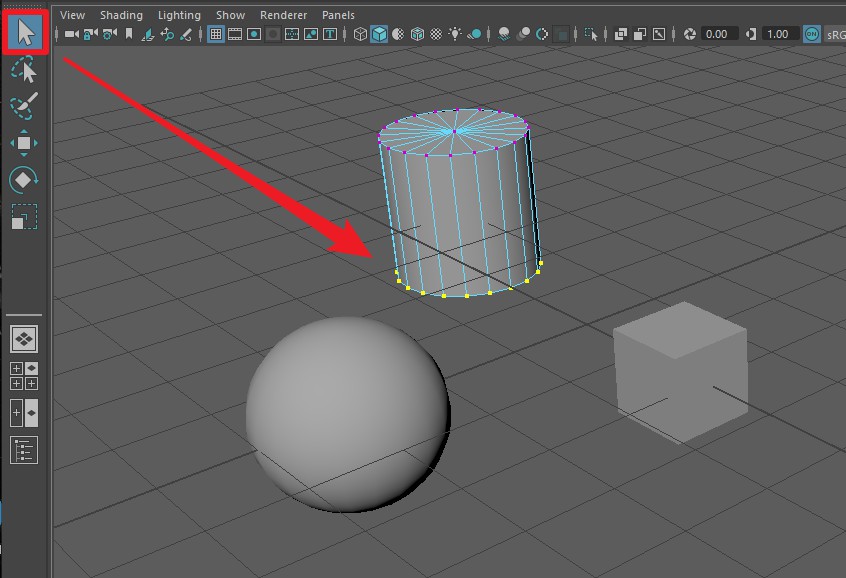Open the View menu
The height and width of the screenshot is (578, 846).
click(72, 15)
